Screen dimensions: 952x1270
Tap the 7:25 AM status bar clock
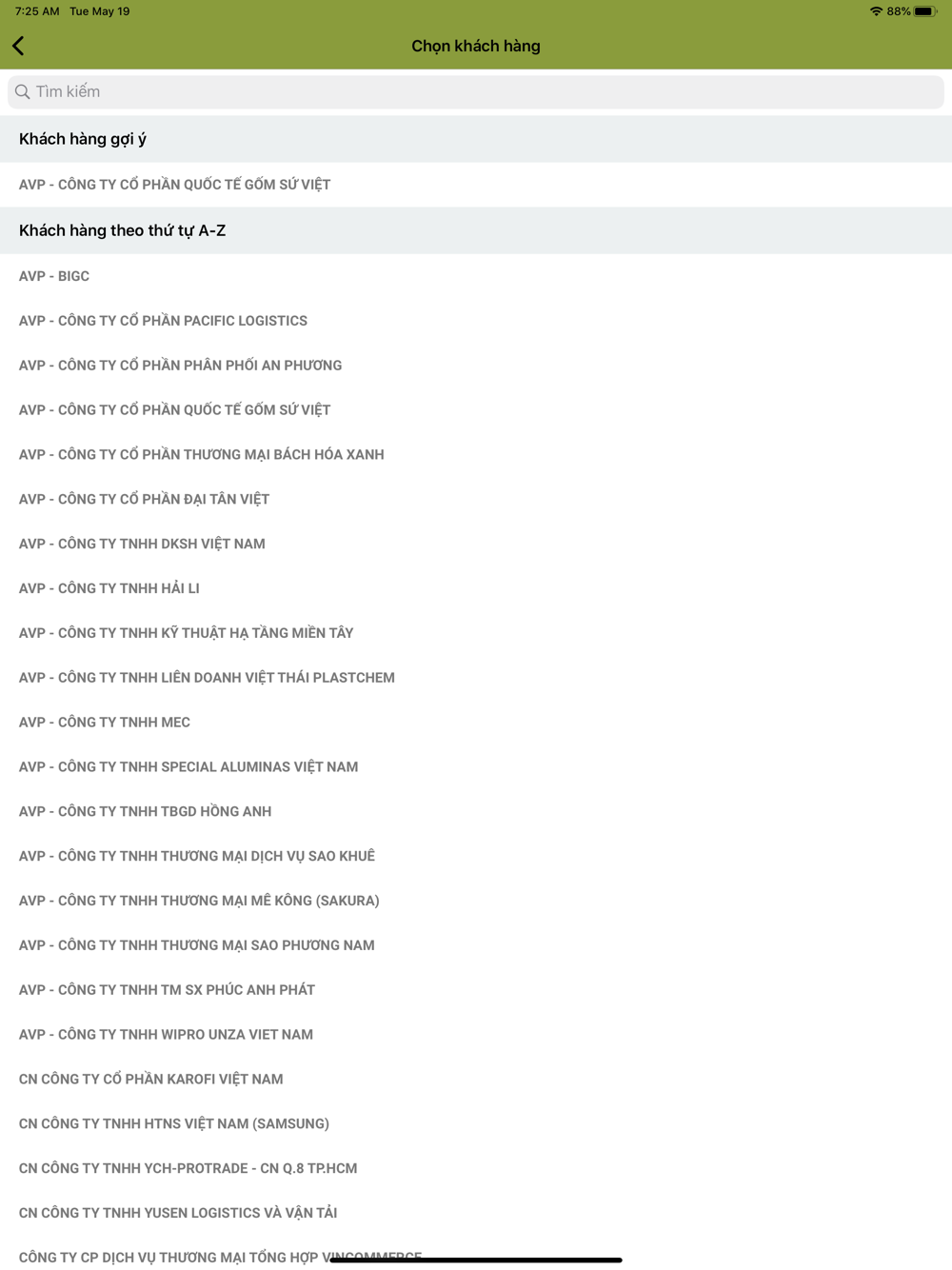click(x=37, y=11)
